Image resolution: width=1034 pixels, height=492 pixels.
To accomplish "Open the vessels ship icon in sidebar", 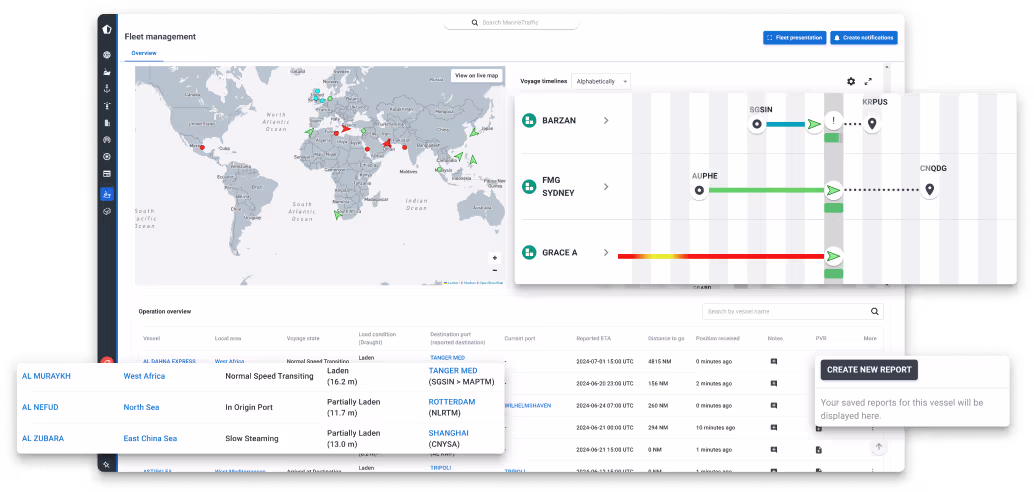I will tap(107, 72).
